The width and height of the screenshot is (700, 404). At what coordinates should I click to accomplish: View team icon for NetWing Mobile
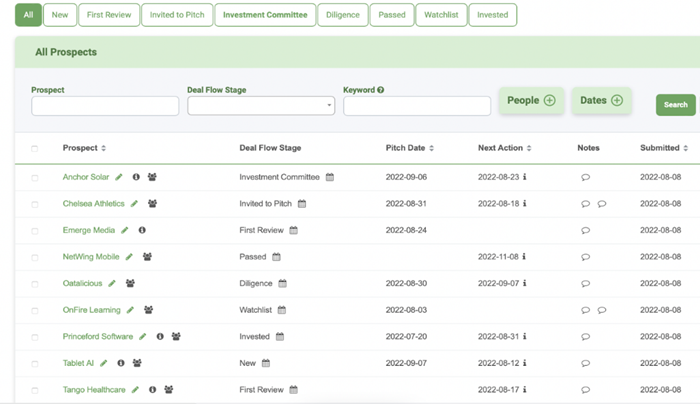147,257
